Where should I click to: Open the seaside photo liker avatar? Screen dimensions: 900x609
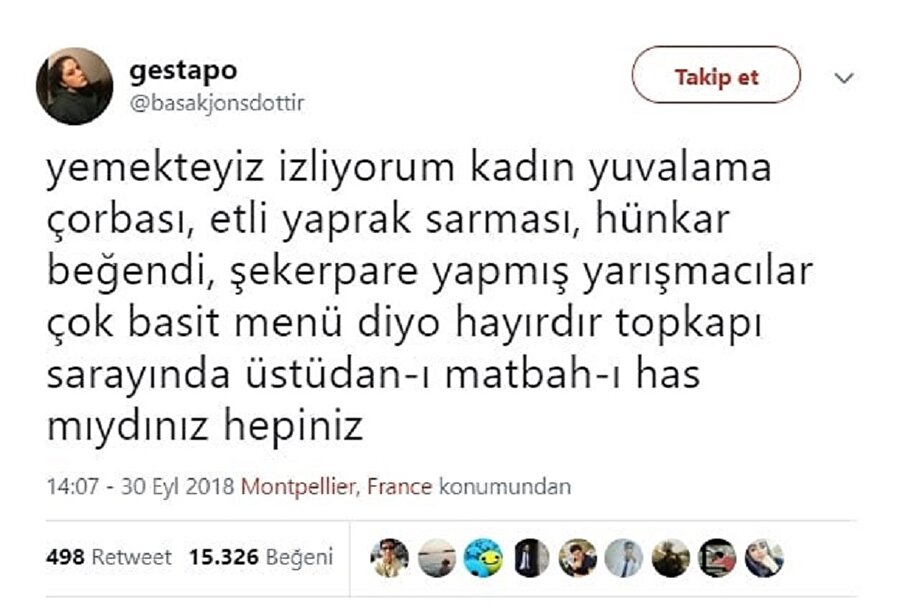tap(436, 557)
